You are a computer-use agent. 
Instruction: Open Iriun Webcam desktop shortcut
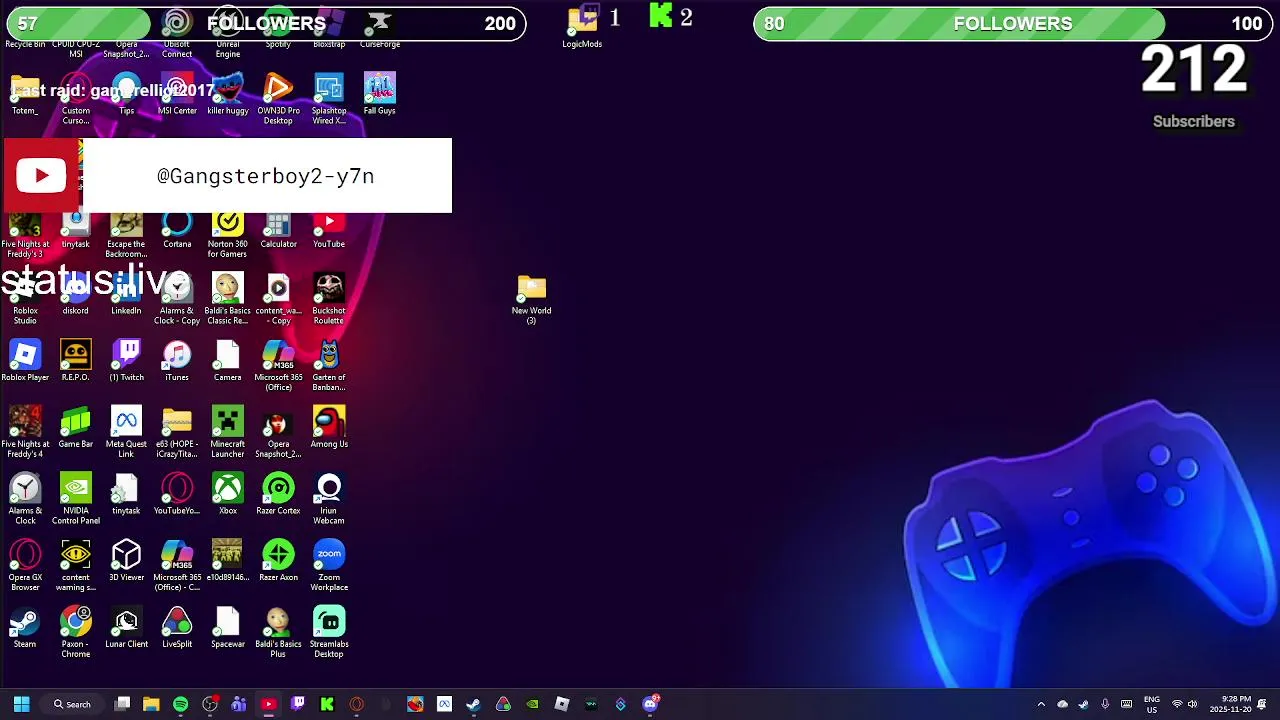(x=329, y=499)
